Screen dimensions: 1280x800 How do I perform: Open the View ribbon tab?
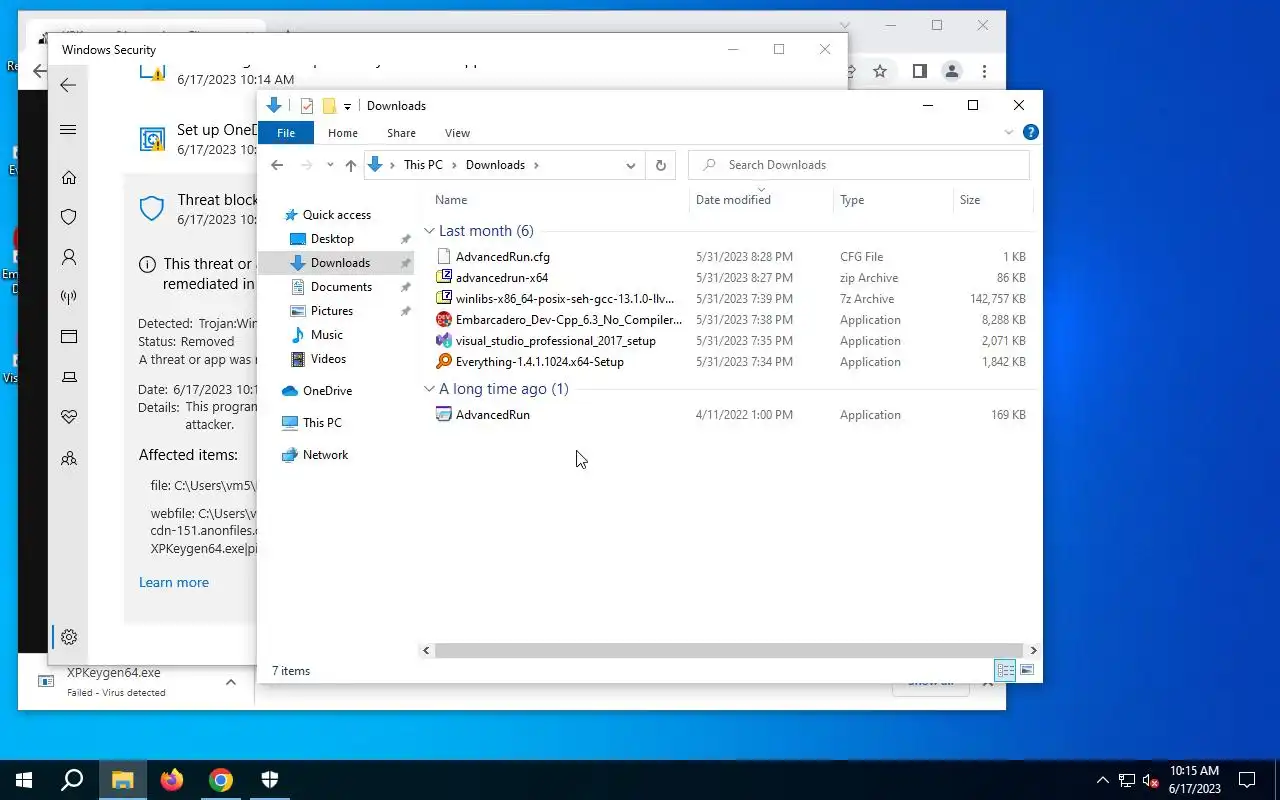(x=457, y=133)
